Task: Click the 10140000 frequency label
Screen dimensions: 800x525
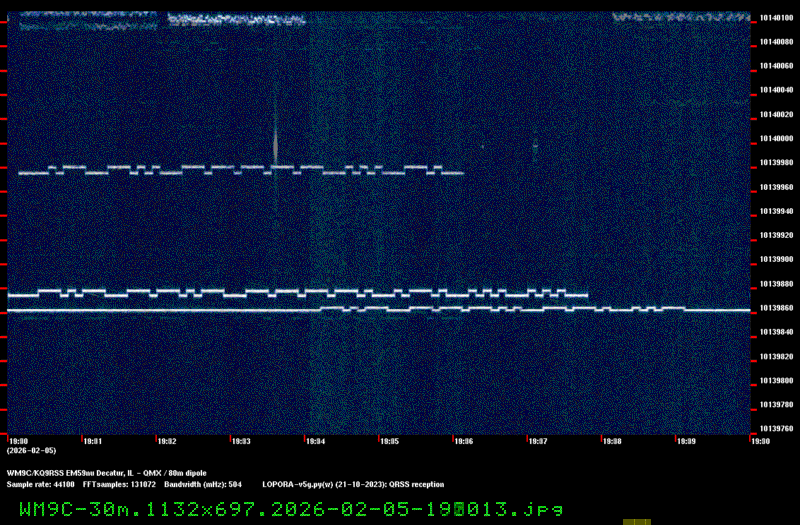Action: (x=776, y=139)
